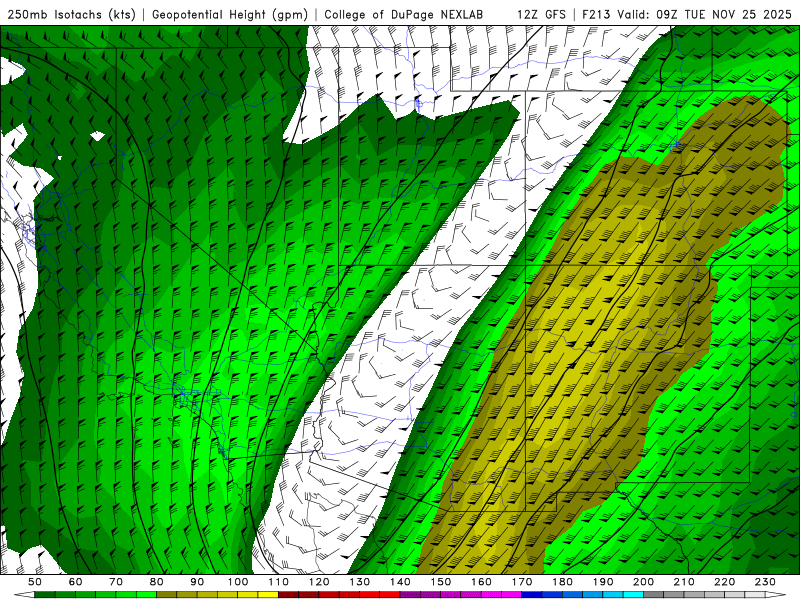
Task: Pick the 190 label on the legend
Action: (x=603, y=582)
